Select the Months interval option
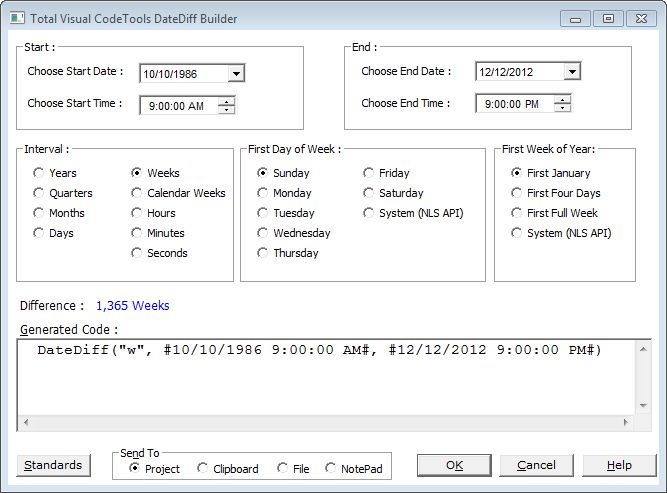This screenshot has width=667, height=493. (x=59, y=213)
